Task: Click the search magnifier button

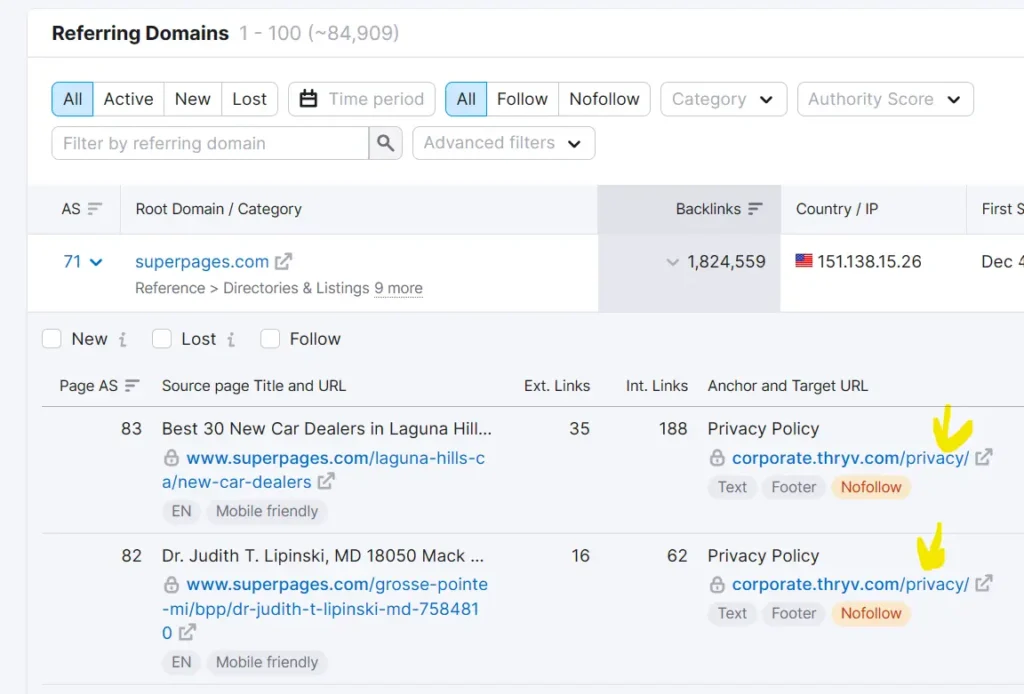Action: coord(385,143)
